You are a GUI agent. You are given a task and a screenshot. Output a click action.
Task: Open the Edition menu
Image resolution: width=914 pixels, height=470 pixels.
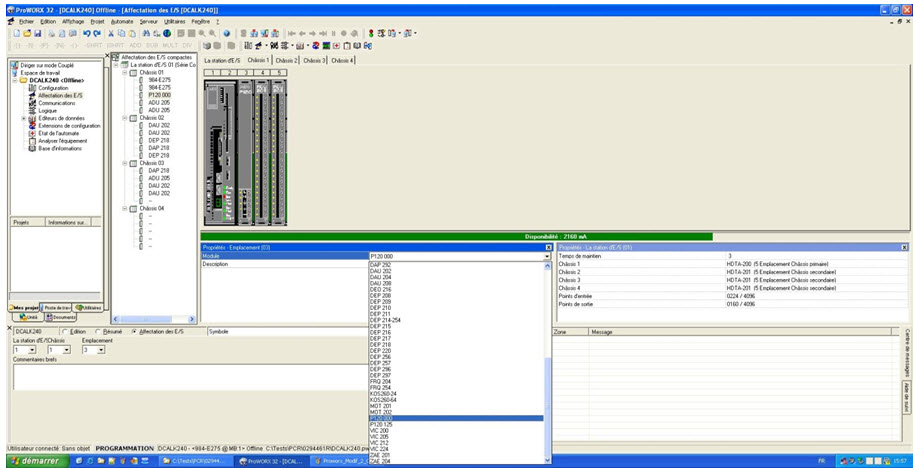coord(48,21)
